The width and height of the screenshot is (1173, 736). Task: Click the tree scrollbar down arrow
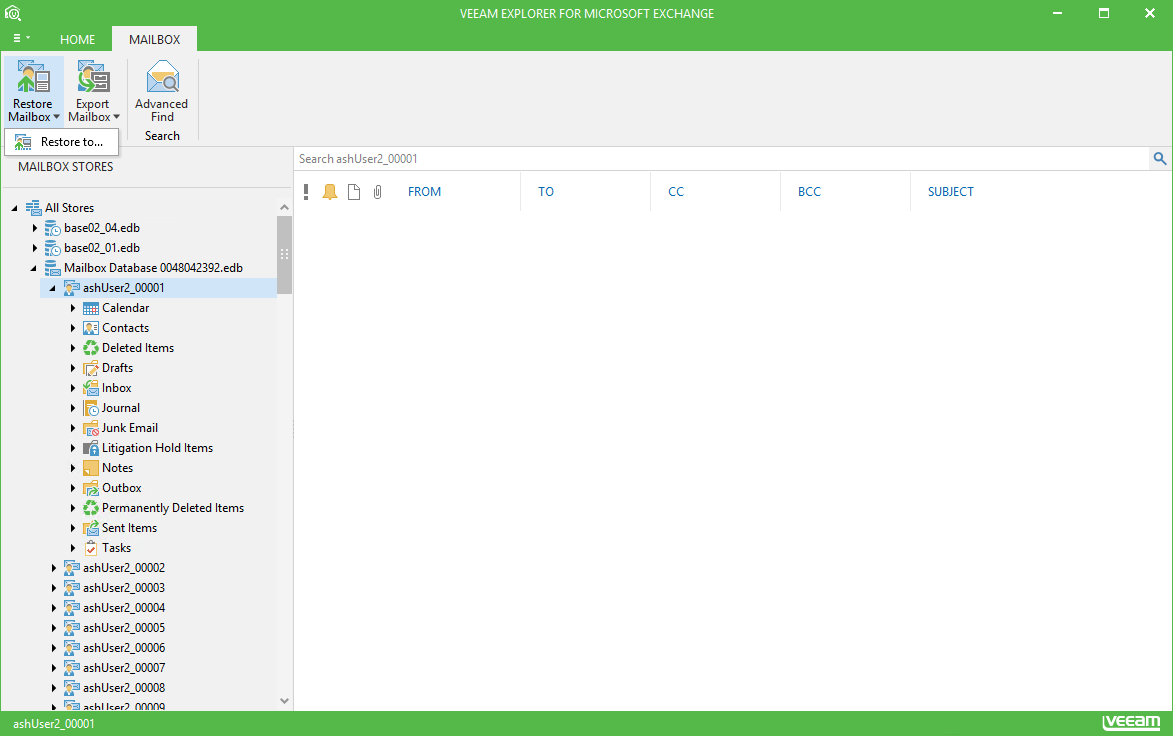pos(284,701)
